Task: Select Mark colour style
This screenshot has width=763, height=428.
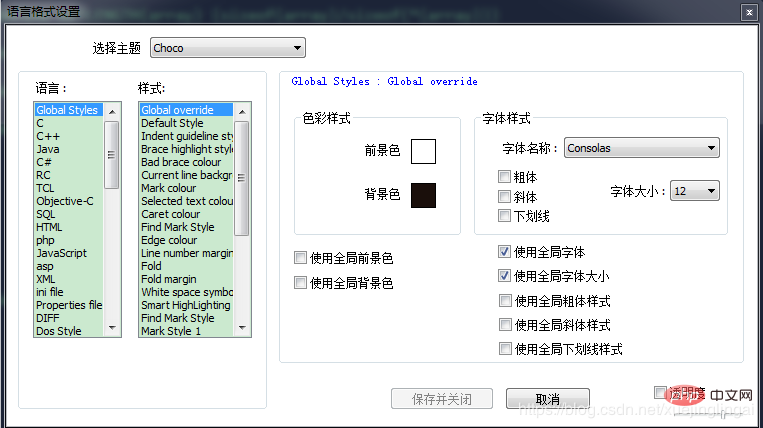Action: 186,188
